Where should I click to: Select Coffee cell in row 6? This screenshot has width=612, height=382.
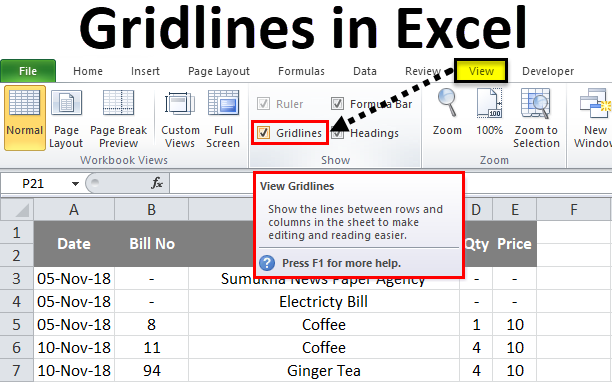324,348
